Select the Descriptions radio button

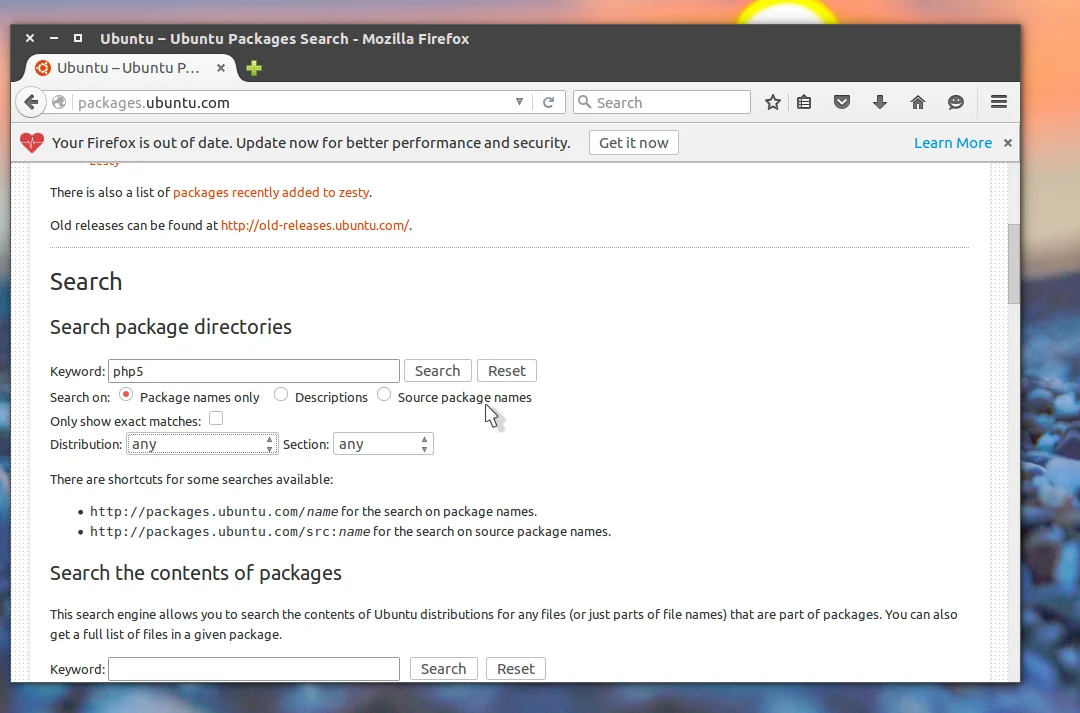tap(280, 395)
